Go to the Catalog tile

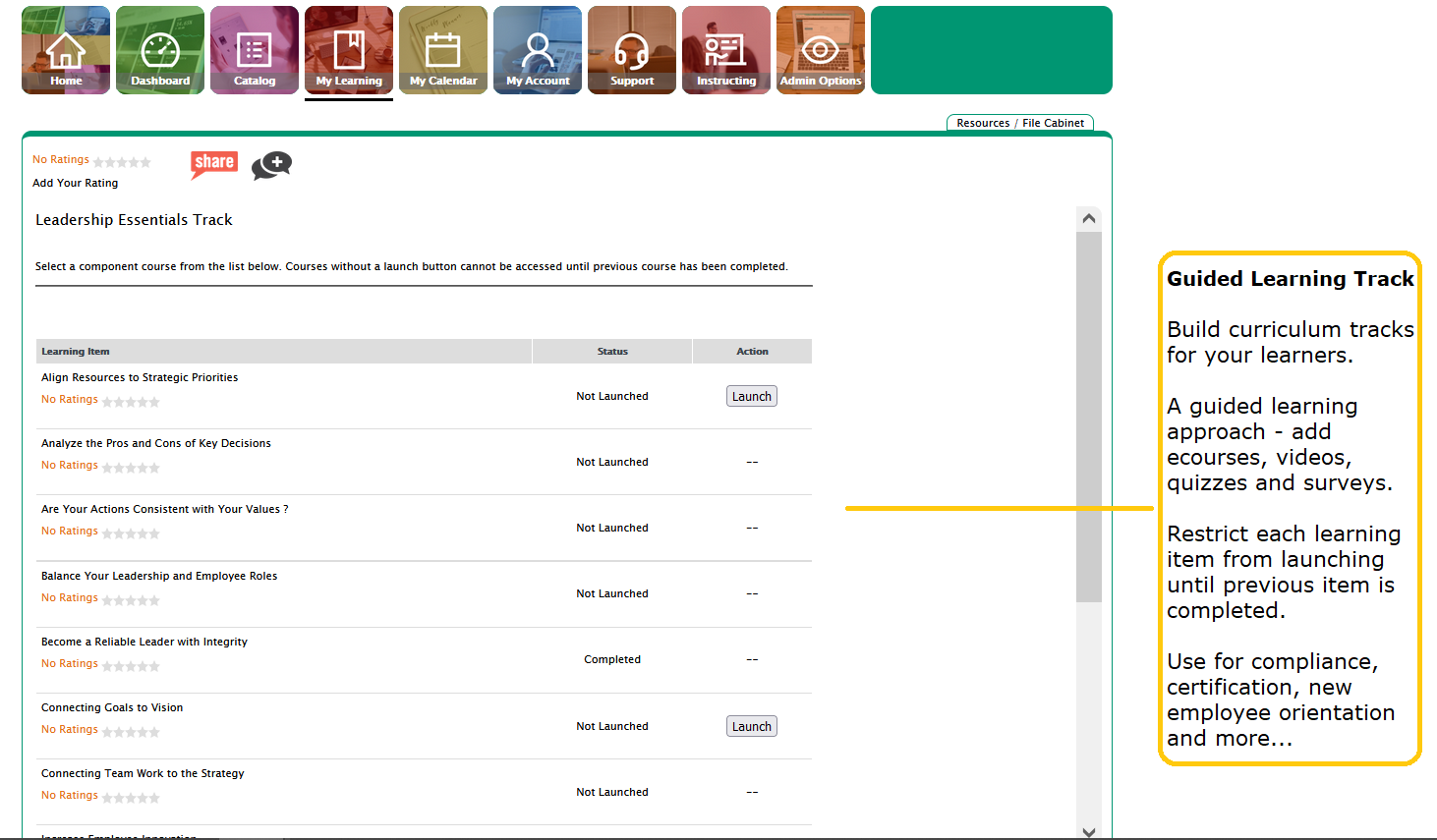pyautogui.click(x=255, y=50)
